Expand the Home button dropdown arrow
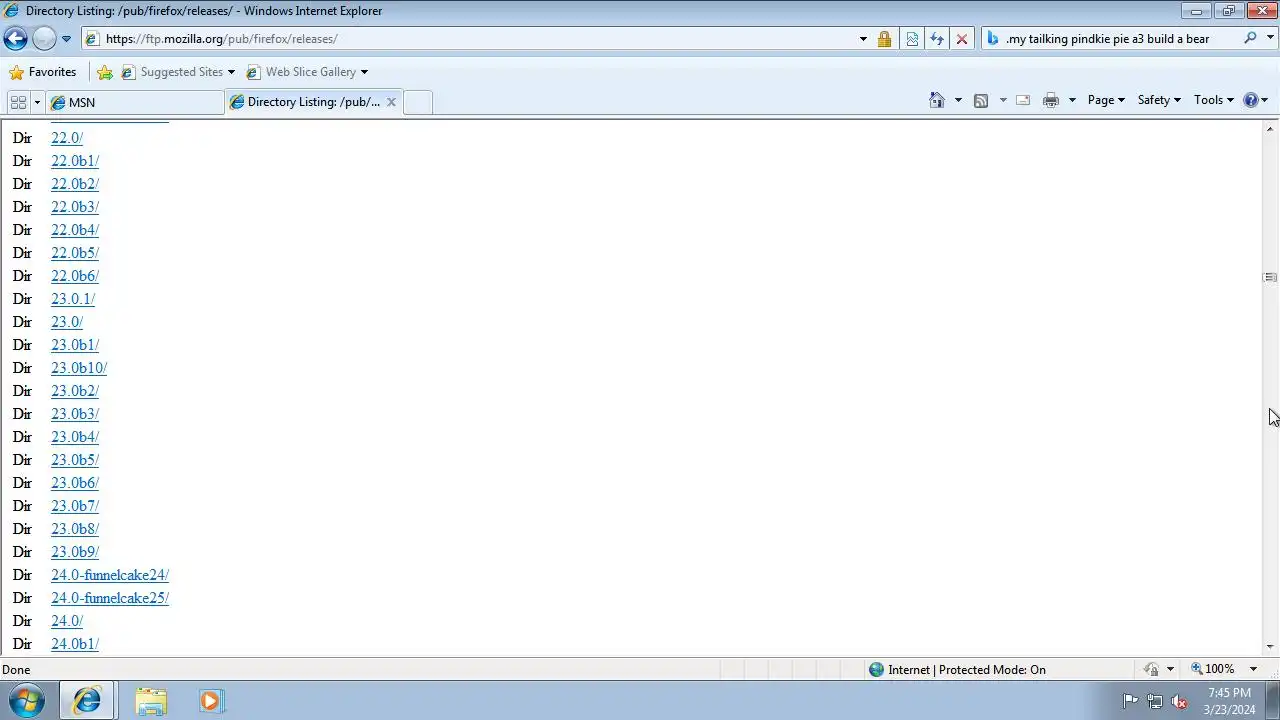The height and width of the screenshot is (720, 1280). (958, 100)
